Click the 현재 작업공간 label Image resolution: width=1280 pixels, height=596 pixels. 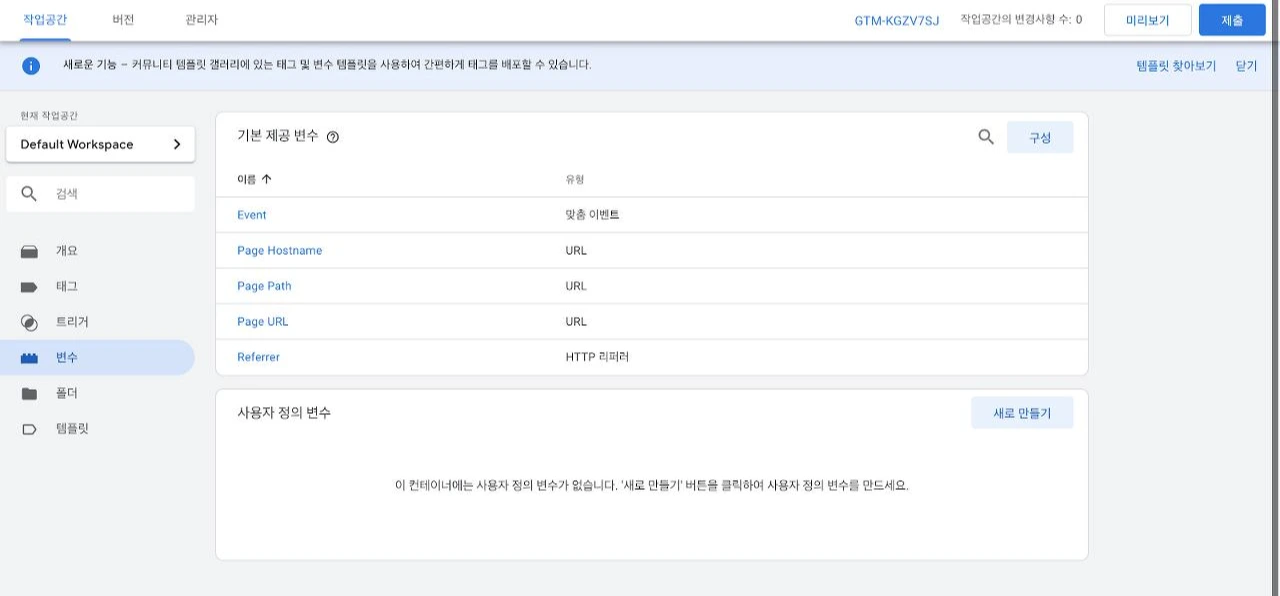(47, 116)
